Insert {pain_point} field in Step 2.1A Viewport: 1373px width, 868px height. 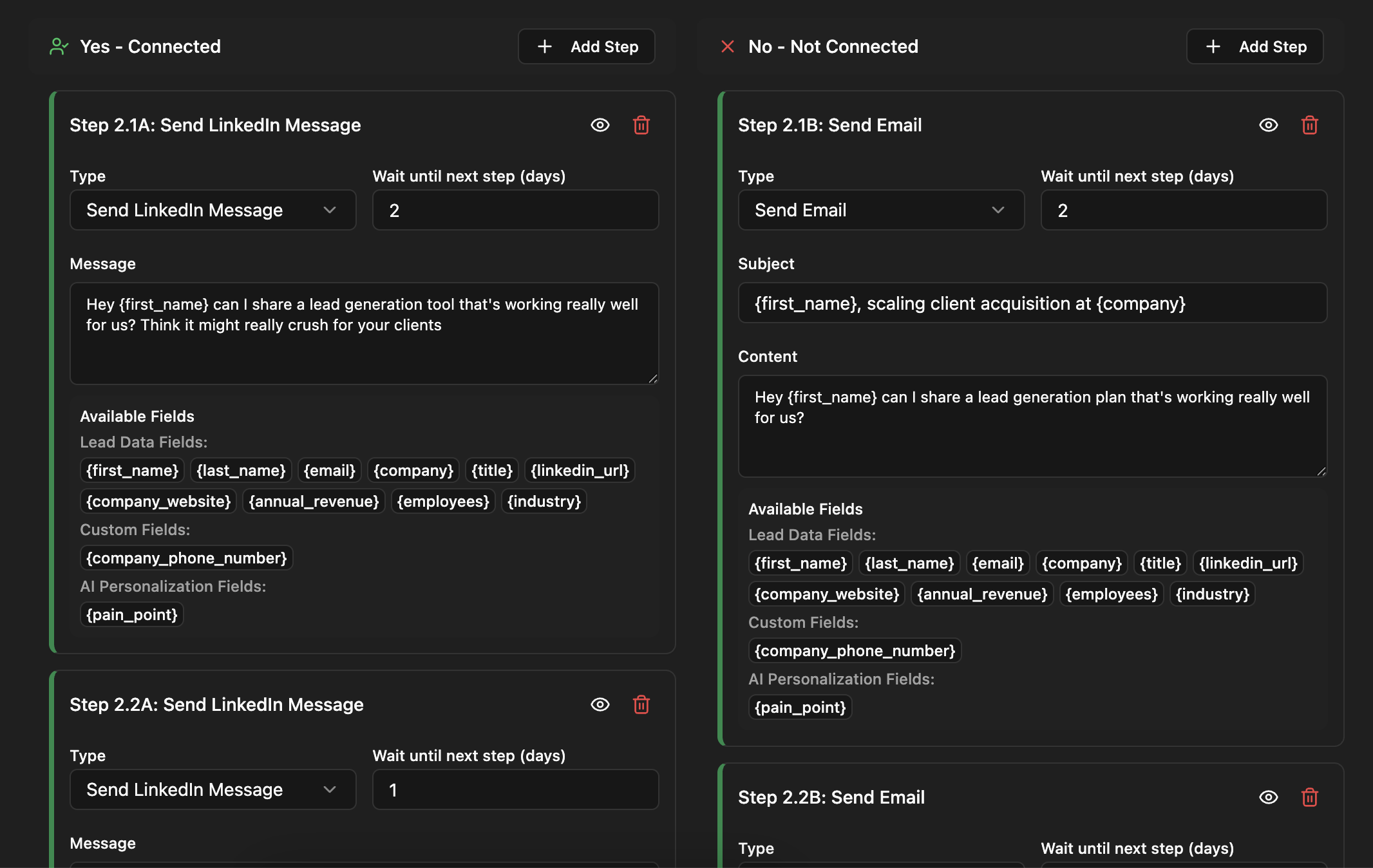pyautogui.click(x=131, y=614)
